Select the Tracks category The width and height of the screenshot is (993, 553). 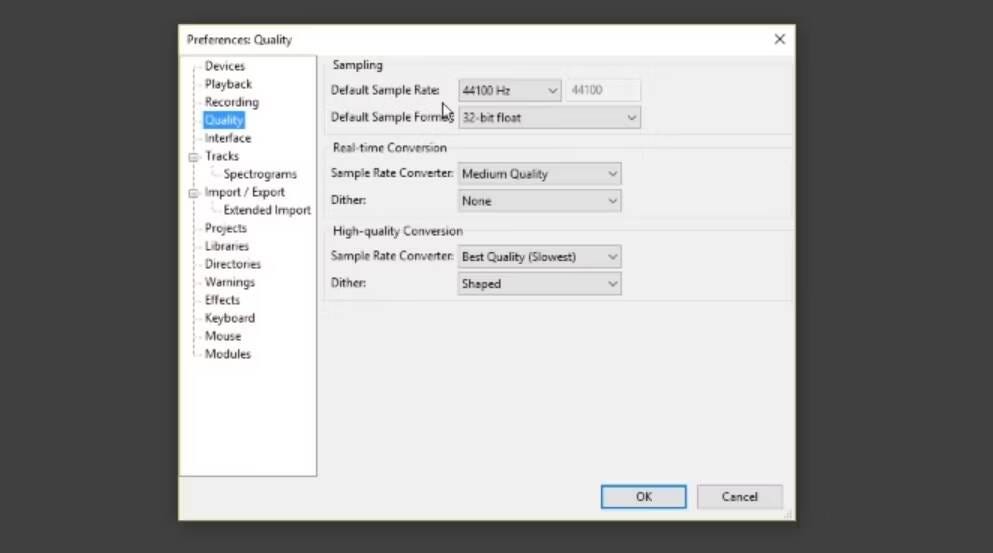click(222, 156)
